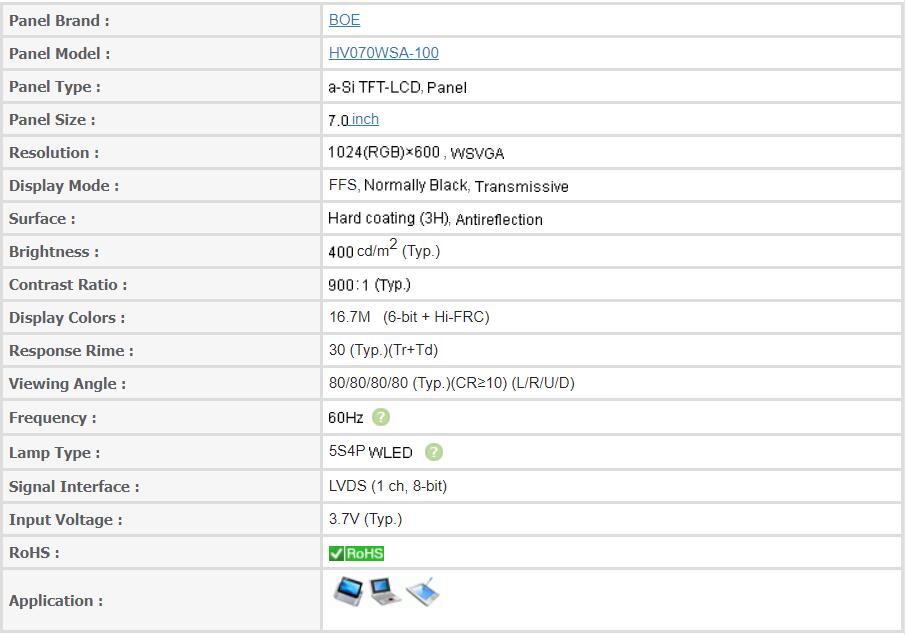Click the Panel Type value a-Si TFT-LCD

tap(375, 87)
